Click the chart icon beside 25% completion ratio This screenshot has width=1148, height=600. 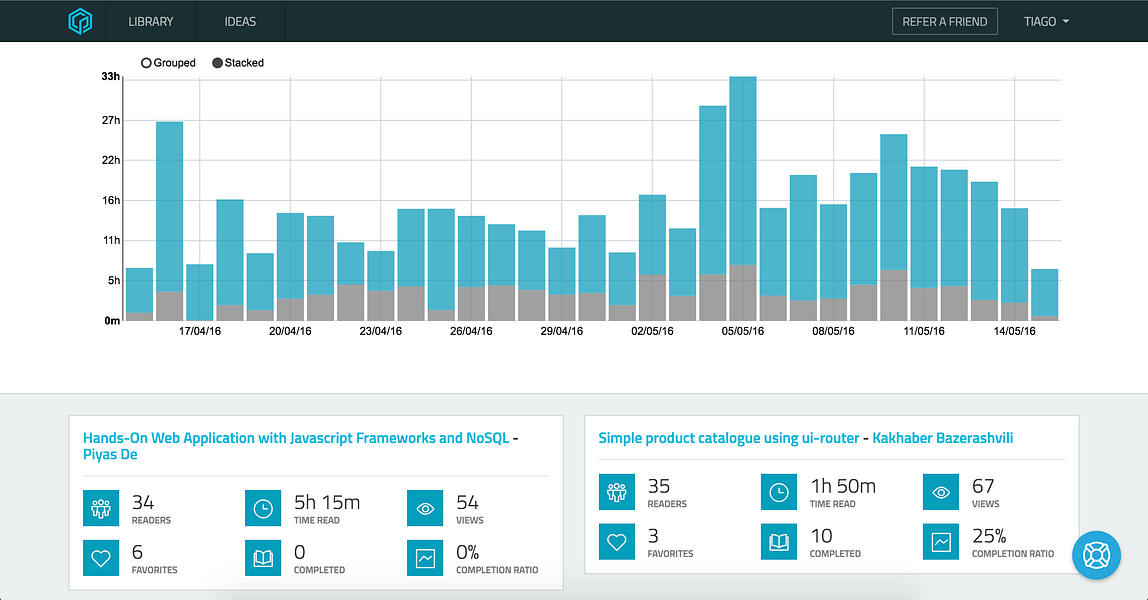941,542
